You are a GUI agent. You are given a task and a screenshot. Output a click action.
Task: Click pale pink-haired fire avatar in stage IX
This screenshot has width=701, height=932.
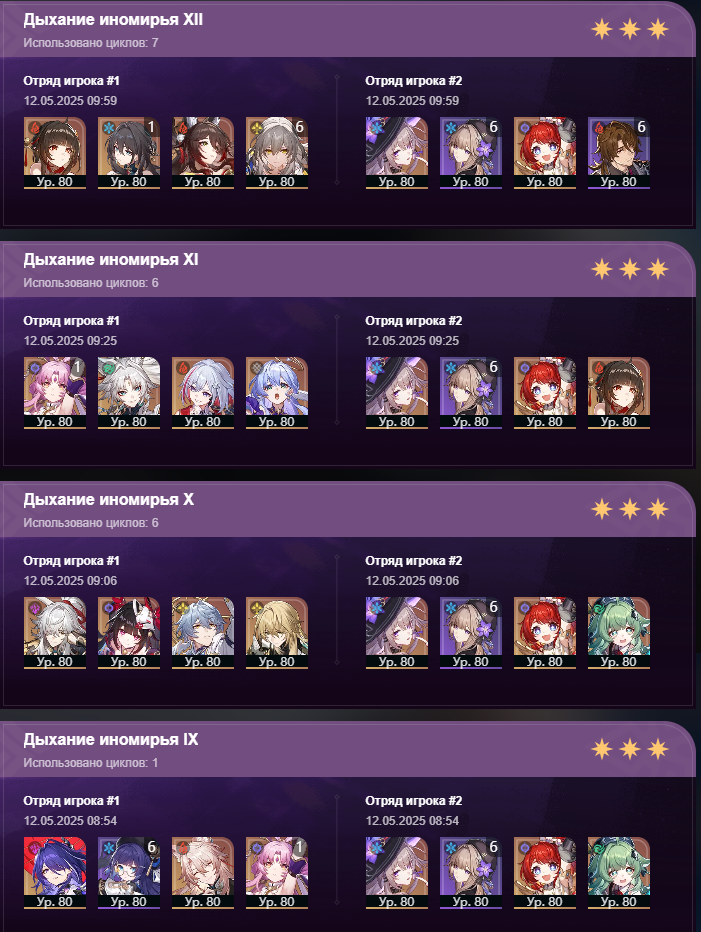click(203, 873)
